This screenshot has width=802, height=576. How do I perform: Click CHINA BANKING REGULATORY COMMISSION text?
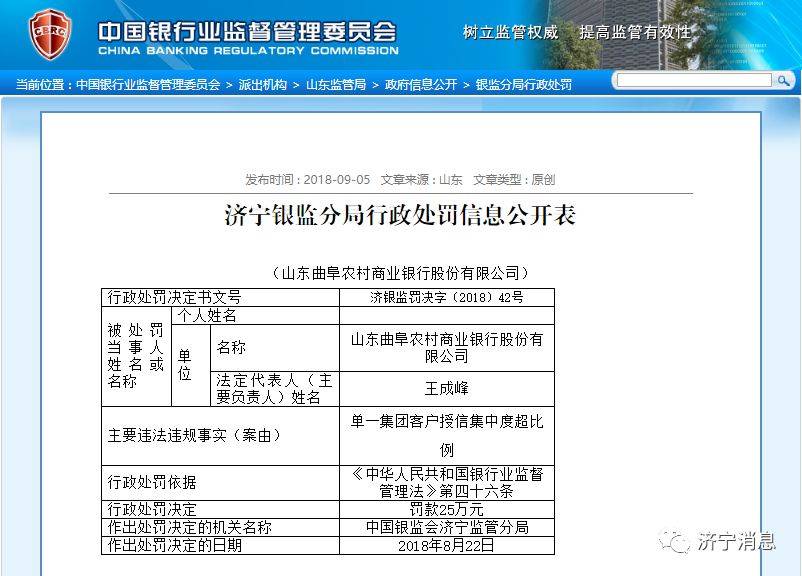pos(248,51)
